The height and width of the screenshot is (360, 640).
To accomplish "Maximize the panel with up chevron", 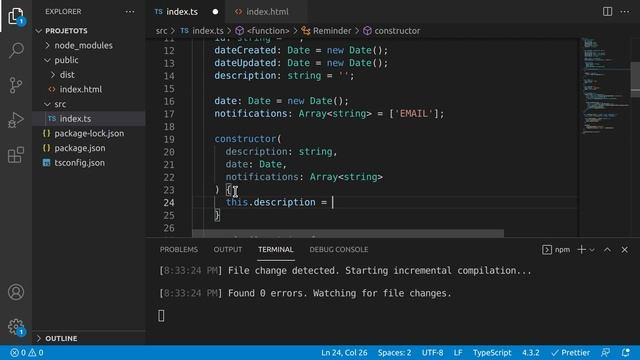I will click(x=607, y=249).
